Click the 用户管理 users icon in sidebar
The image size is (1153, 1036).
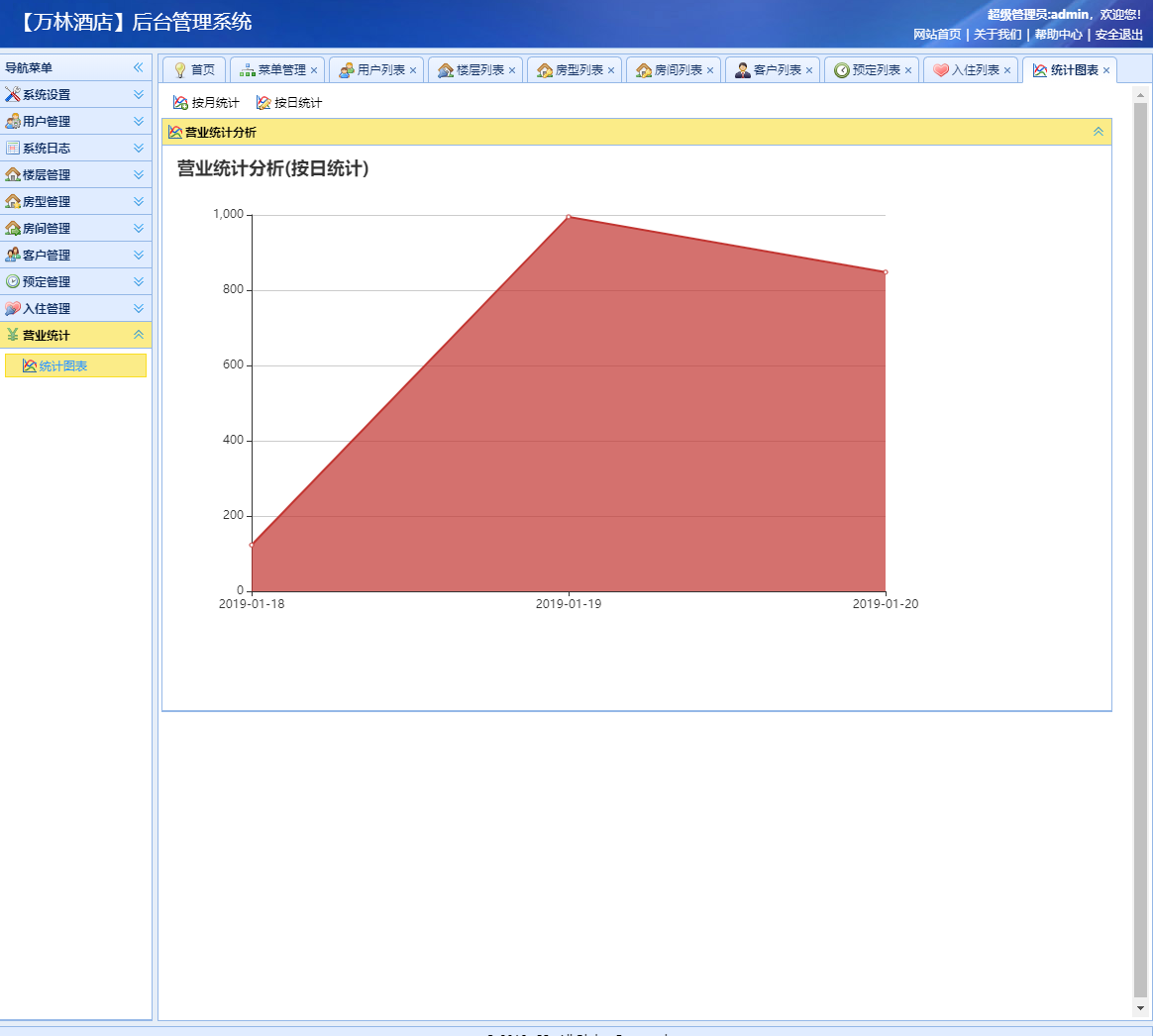13,122
